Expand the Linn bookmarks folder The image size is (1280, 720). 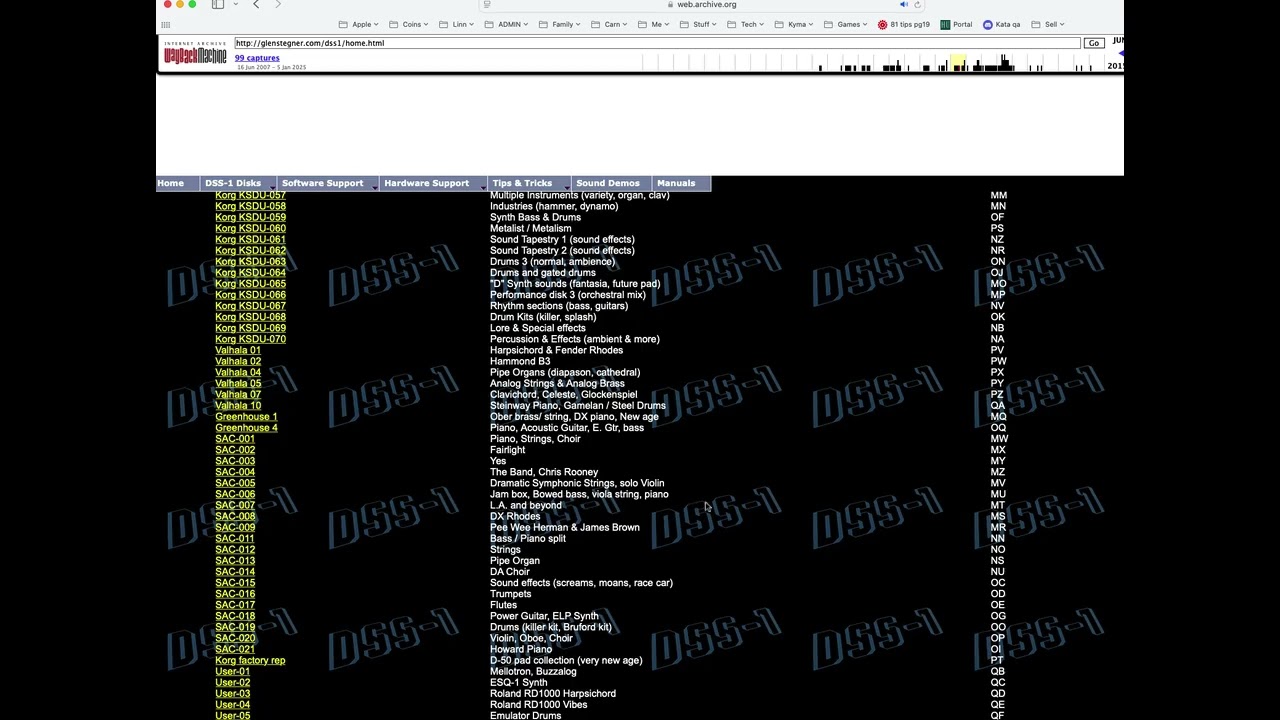[x=457, y=24]
